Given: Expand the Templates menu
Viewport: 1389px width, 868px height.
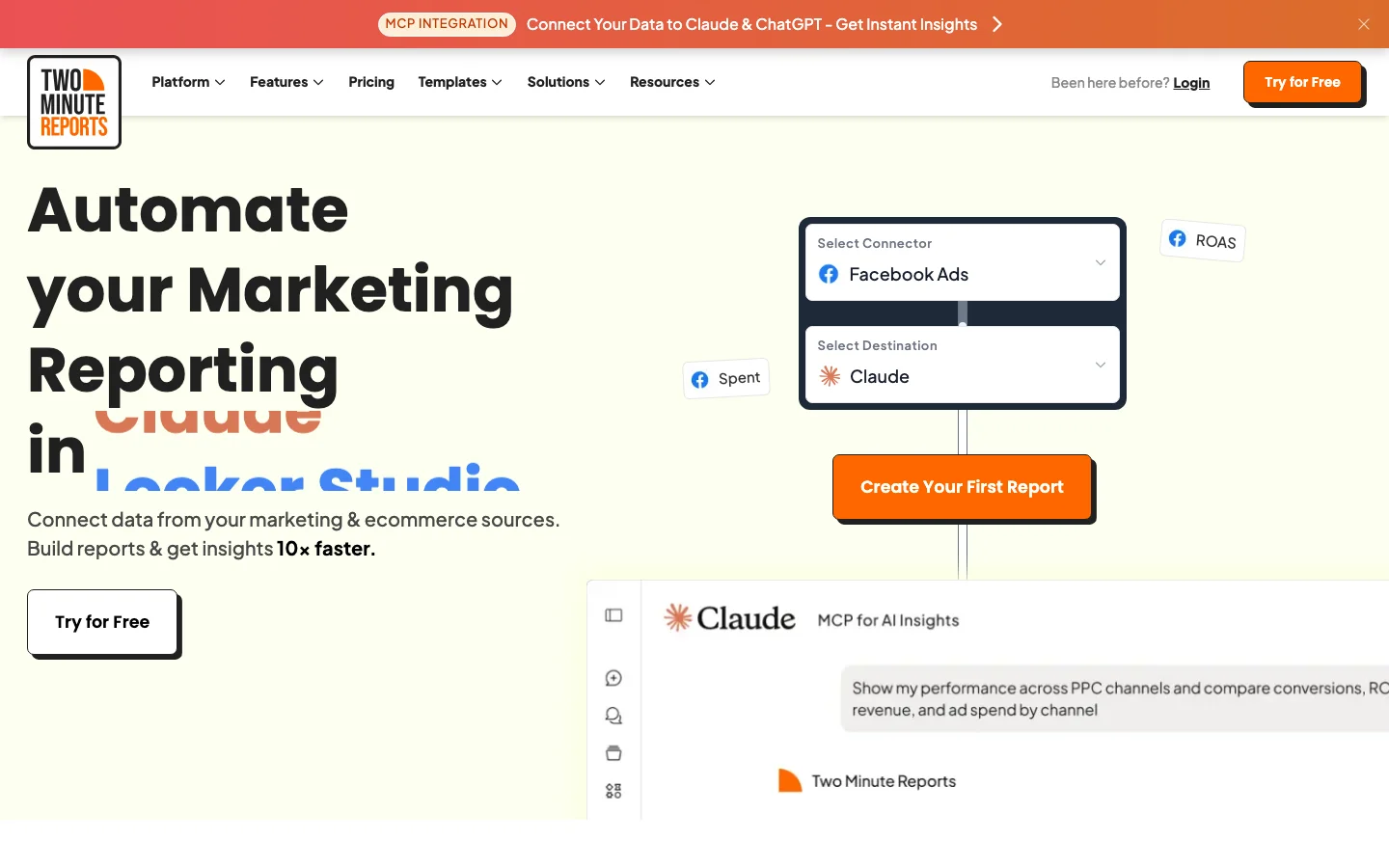Looking at the screenshot, I should click(x=460, y=82).
